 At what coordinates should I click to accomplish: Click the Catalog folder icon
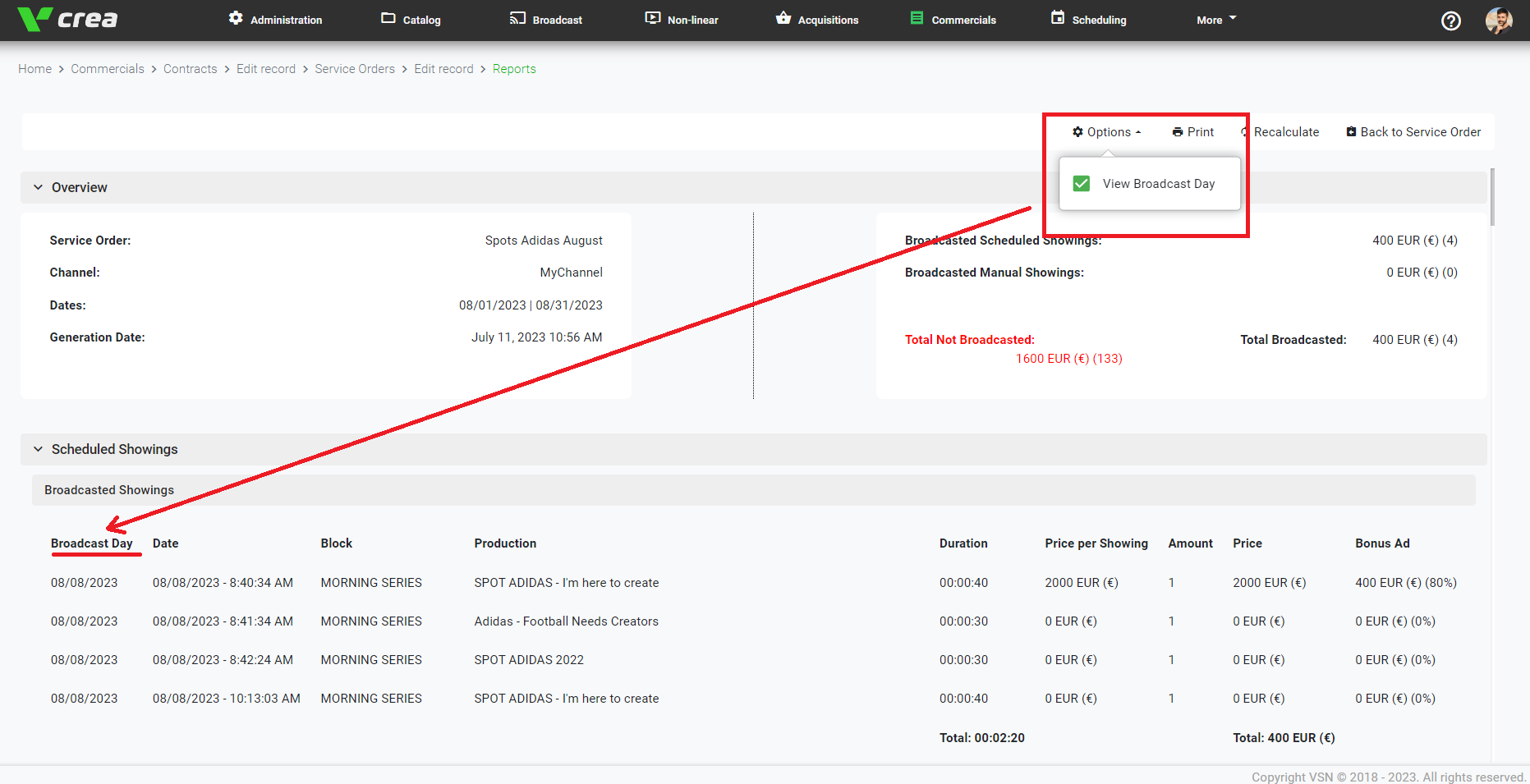[388, 18]
